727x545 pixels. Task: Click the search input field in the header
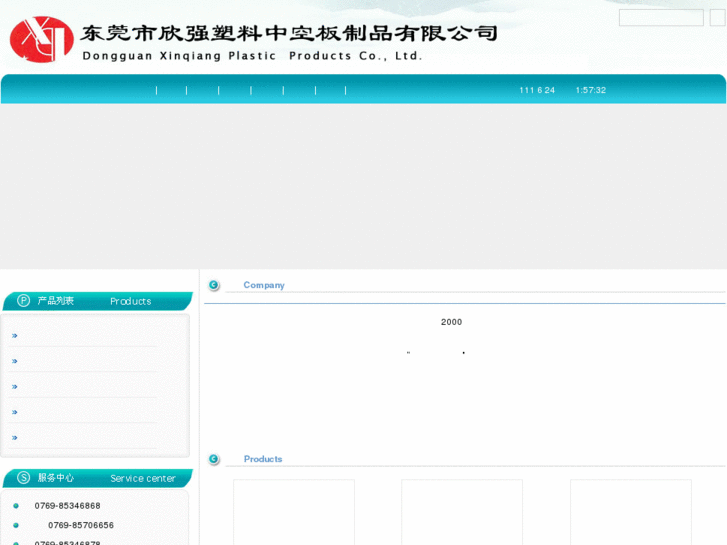[661, 18]
